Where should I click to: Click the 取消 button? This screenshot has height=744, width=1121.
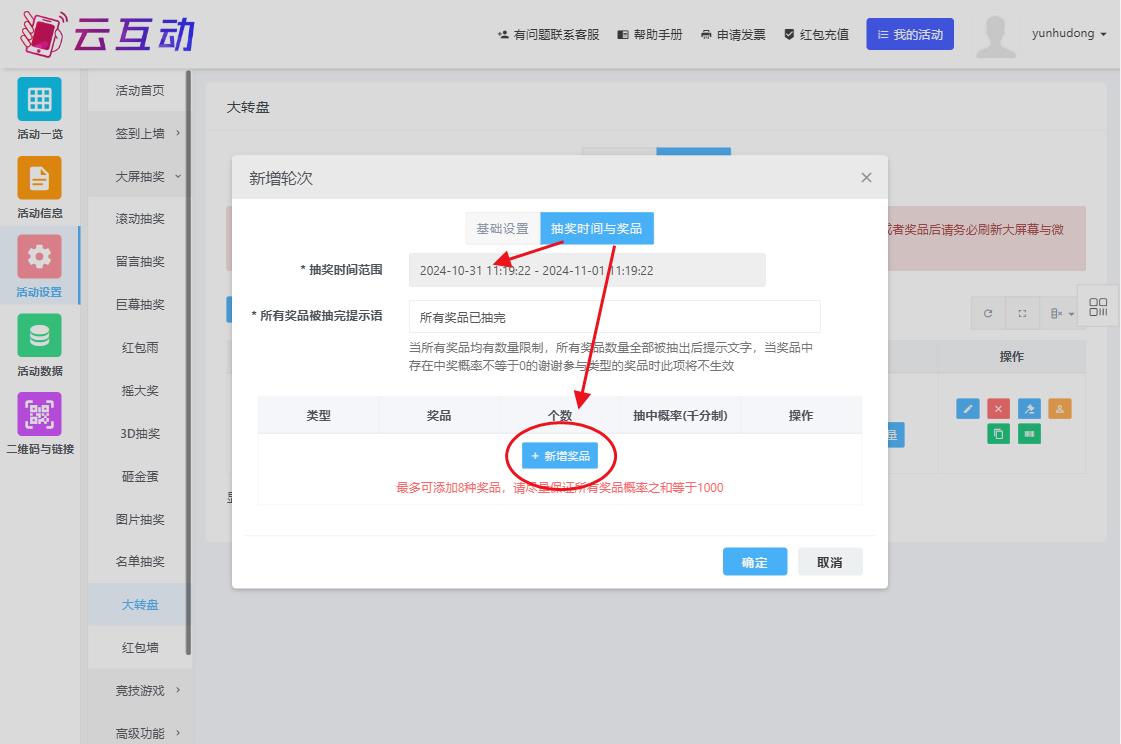coord(829,562)
